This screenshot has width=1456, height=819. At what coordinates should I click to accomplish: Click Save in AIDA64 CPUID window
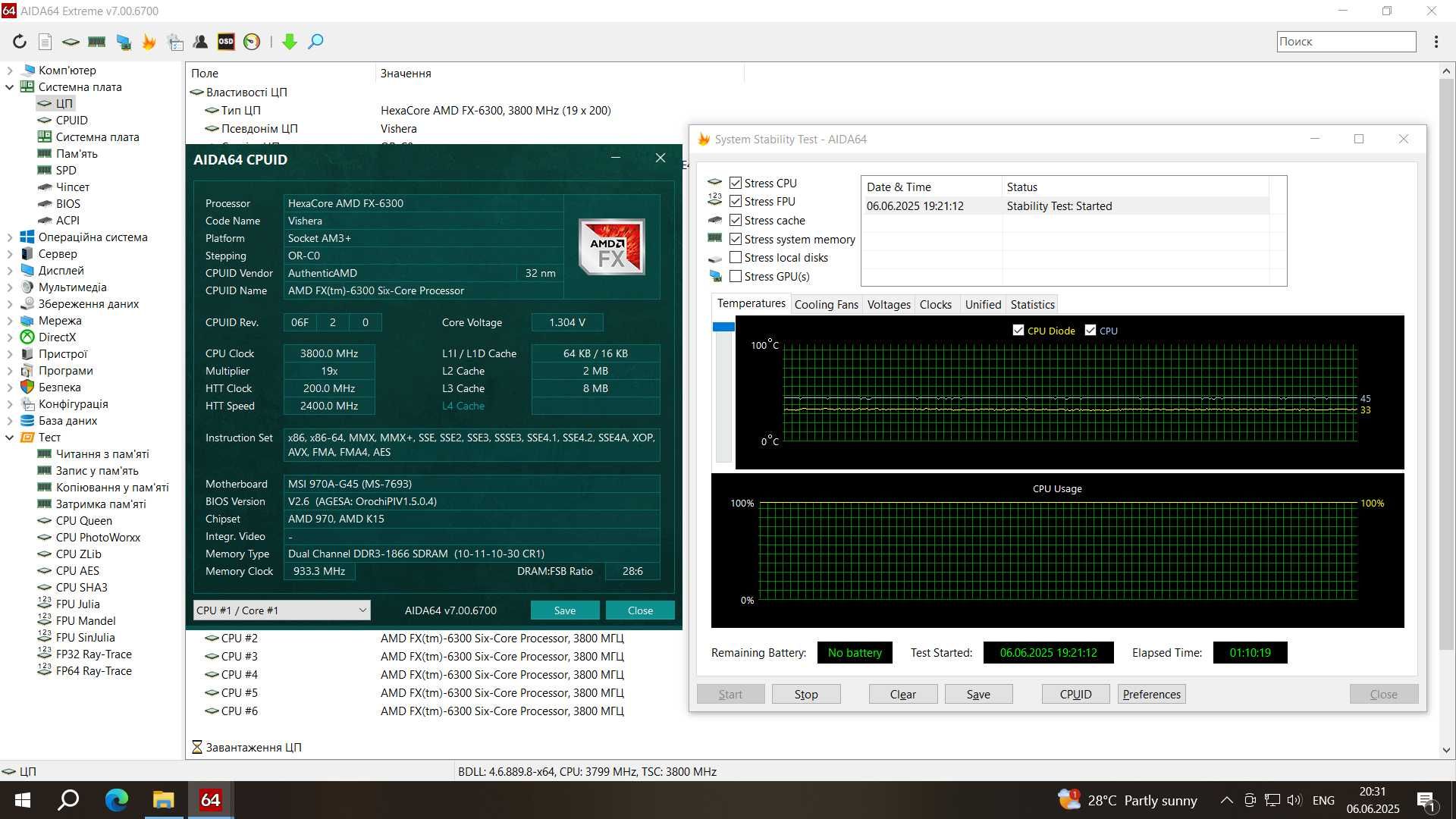pyautogui.click(x=565, y=610)
